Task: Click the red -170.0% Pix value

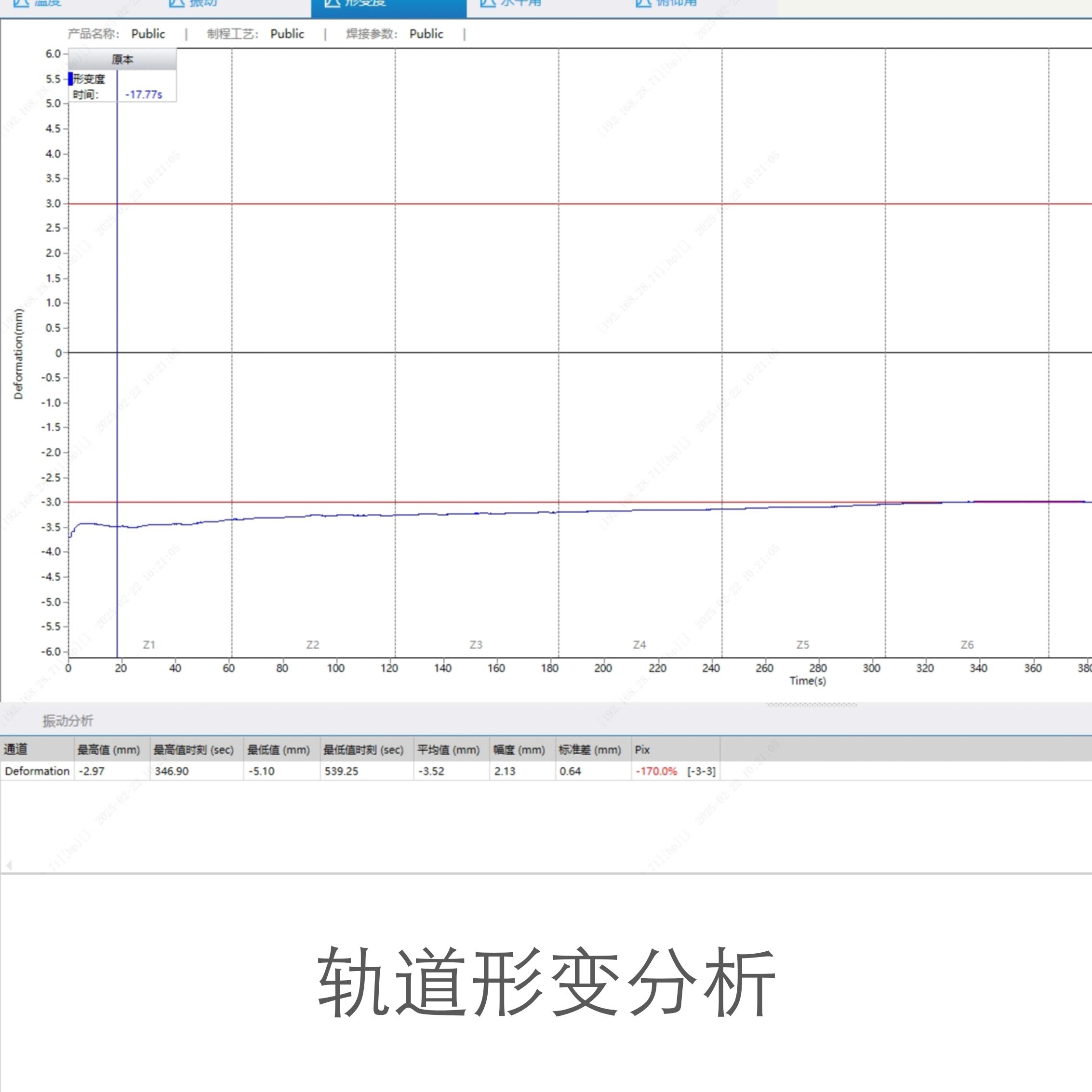Action: point(656,772)
